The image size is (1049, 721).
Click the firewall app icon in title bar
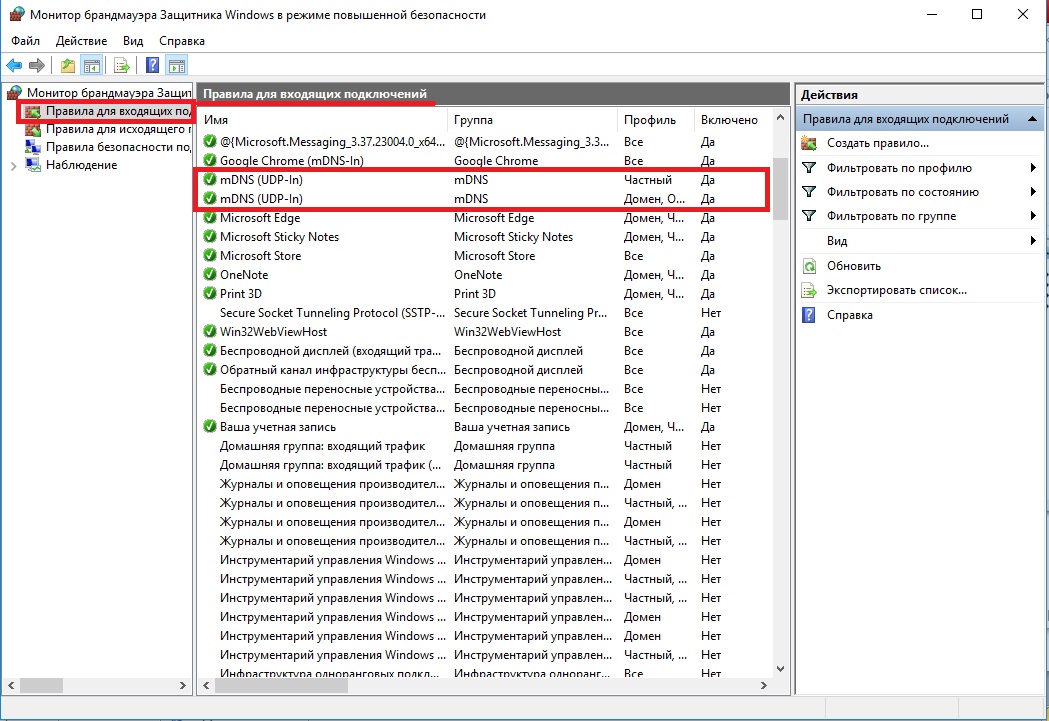17,14
